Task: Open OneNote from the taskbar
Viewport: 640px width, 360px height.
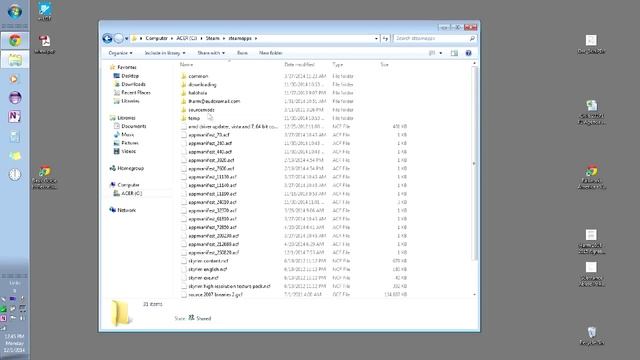Action: tap(15, 116)
